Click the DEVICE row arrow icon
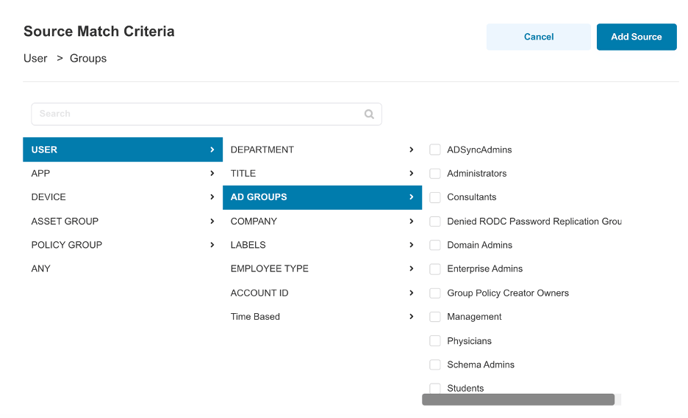Viewport: 688px width, 418px height. [212, 197]
